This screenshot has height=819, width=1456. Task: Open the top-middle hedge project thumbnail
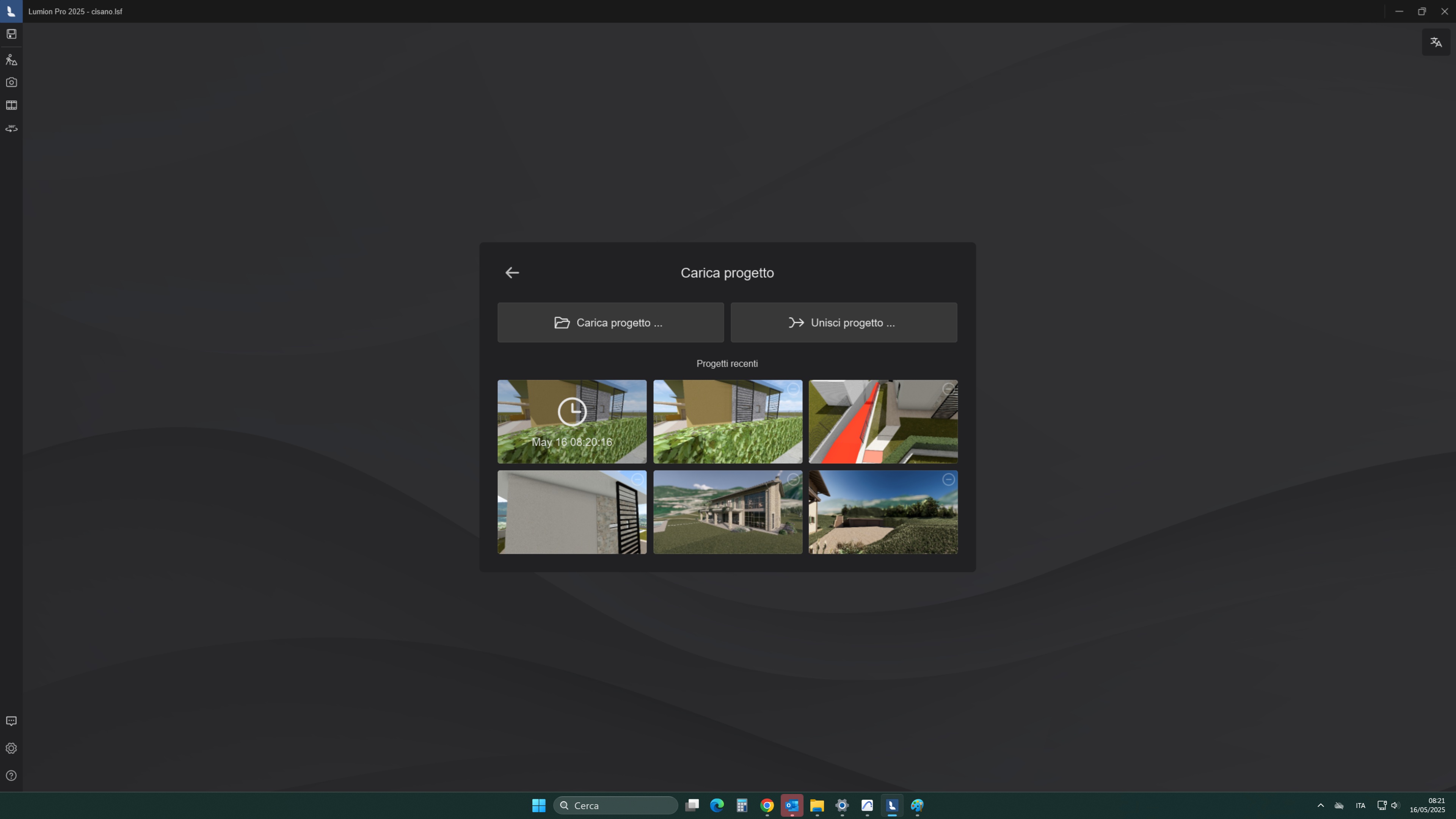(x=728, y=422)
